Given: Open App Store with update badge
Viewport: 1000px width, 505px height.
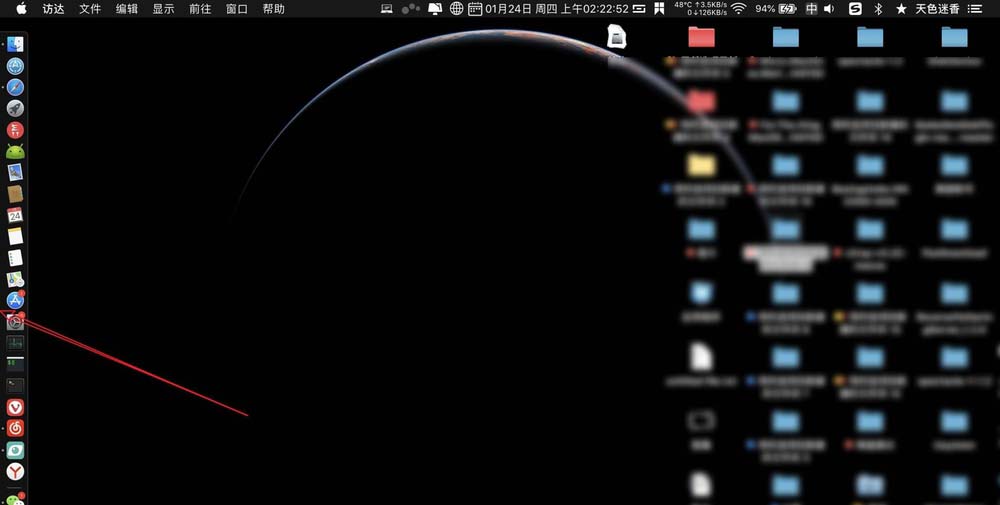Looking at the screenshot, I should [x=15, y=300].
